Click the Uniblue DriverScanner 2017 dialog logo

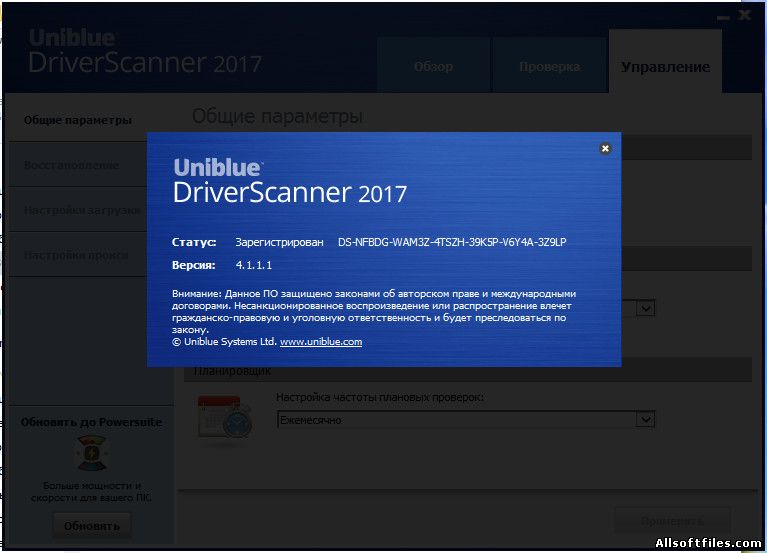pyautogui.click(x=290, y=181)
